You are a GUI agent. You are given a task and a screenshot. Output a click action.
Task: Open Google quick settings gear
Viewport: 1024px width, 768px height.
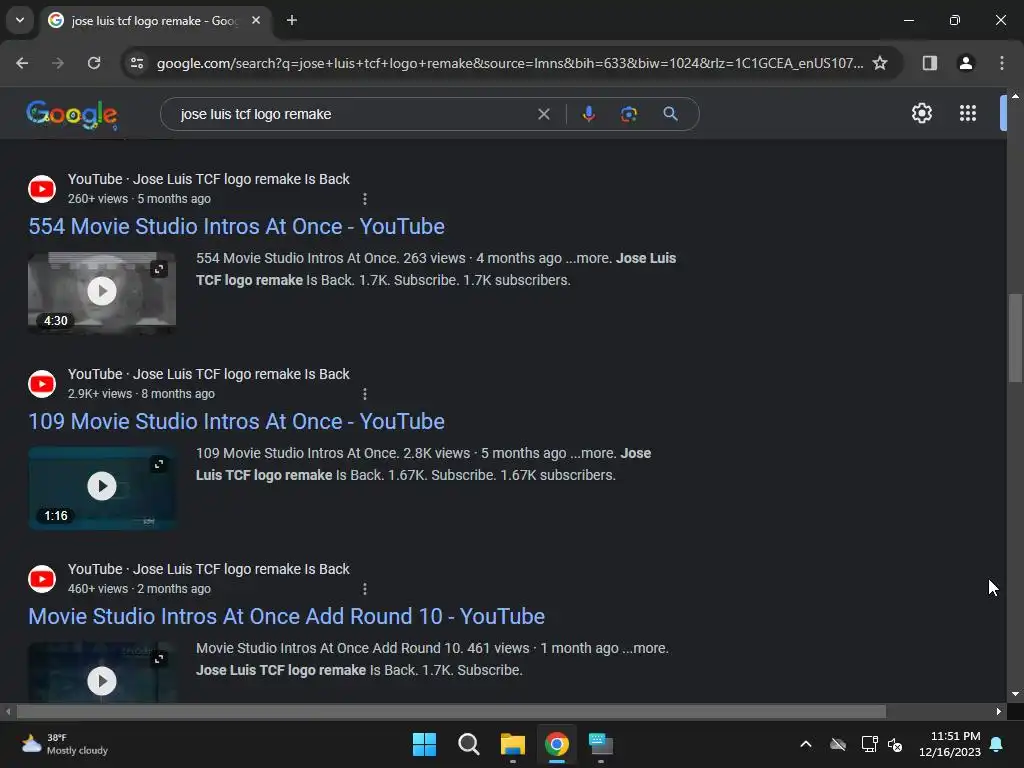[x=921, y=114]
